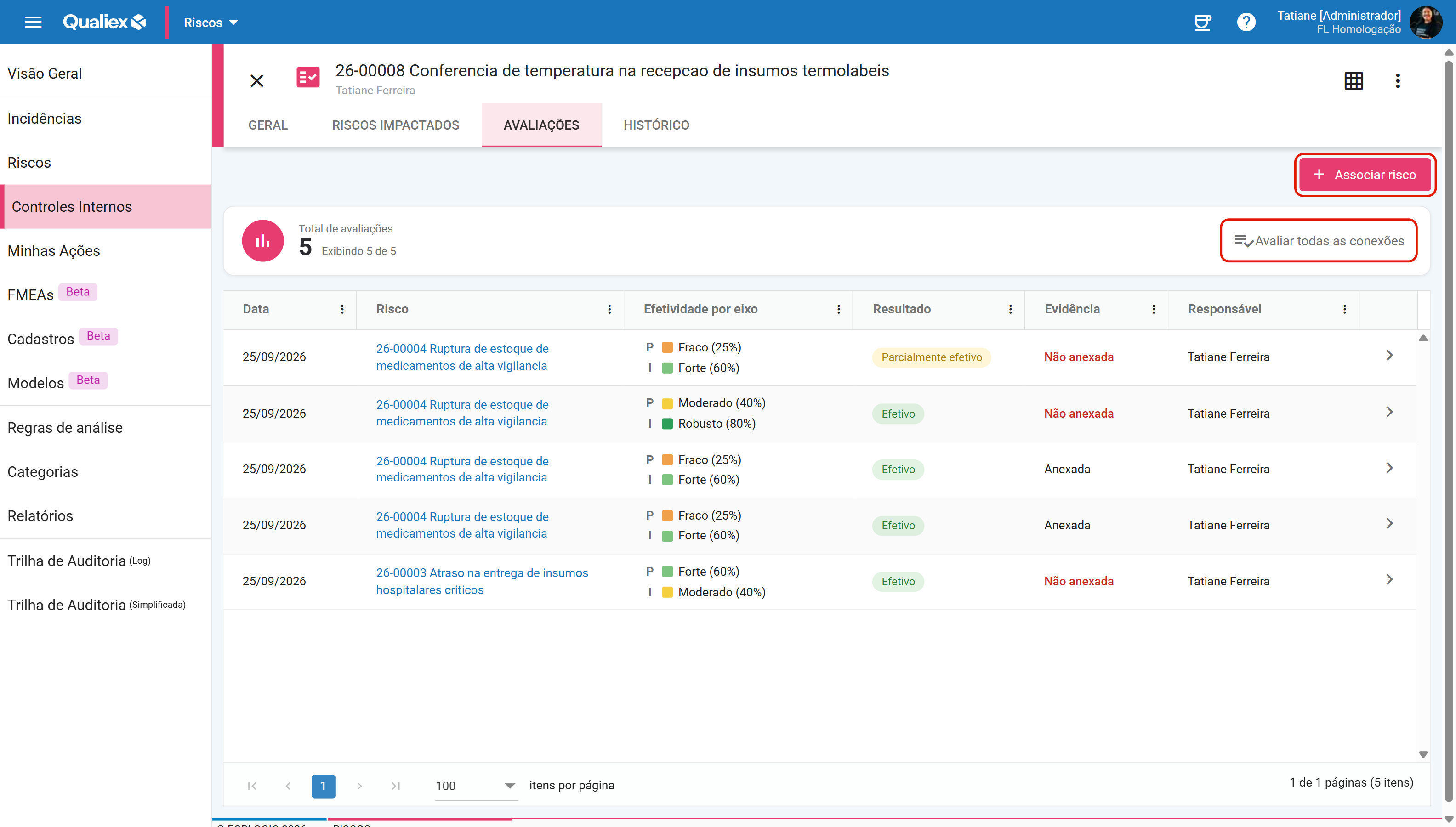Open Data column options menu
Viewport: 1456px width, 827px height.
click(x=342, y=309)
